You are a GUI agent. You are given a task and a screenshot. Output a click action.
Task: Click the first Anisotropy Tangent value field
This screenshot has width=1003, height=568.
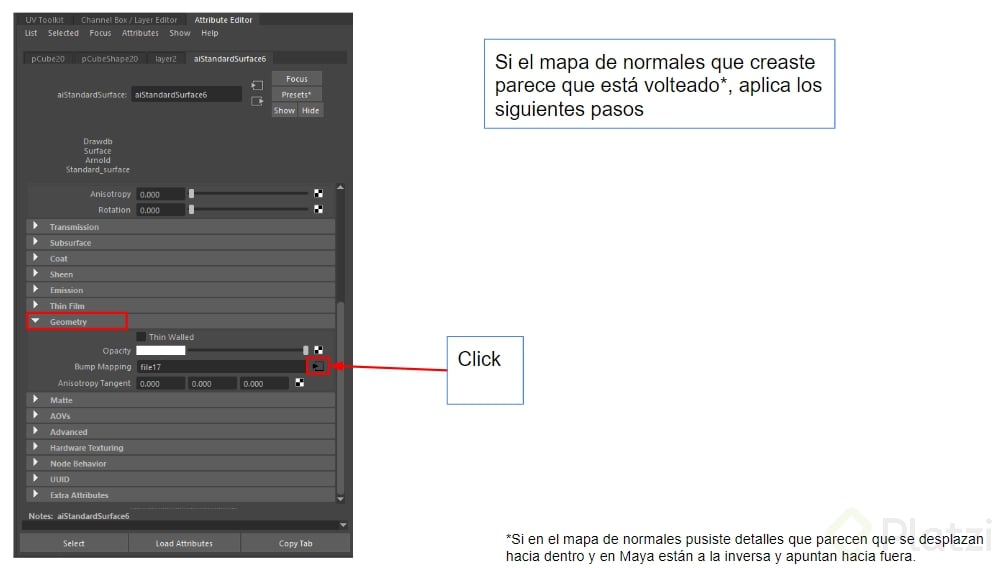(161, 384)
